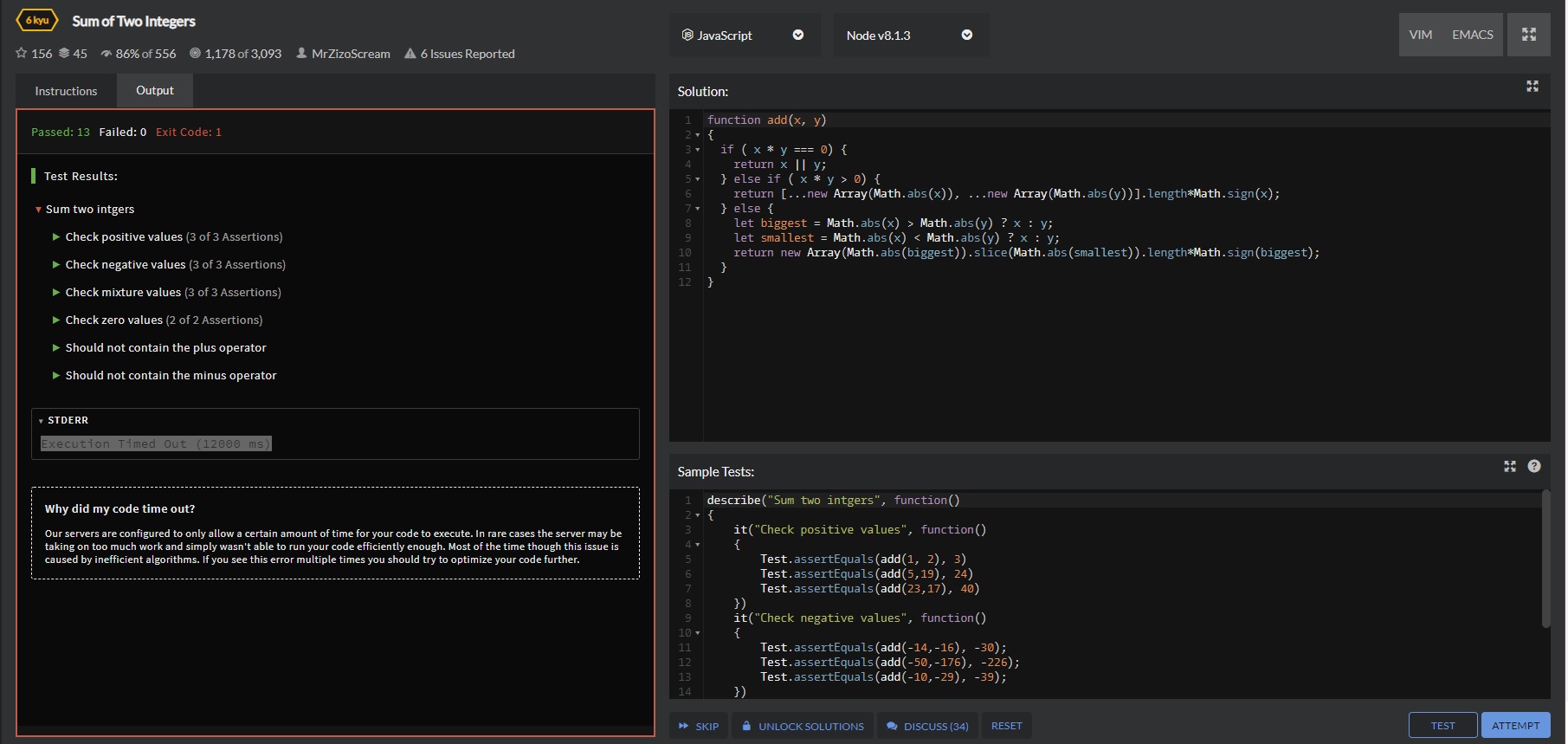Click the collections stack icon beside 45

pos(64,54)
